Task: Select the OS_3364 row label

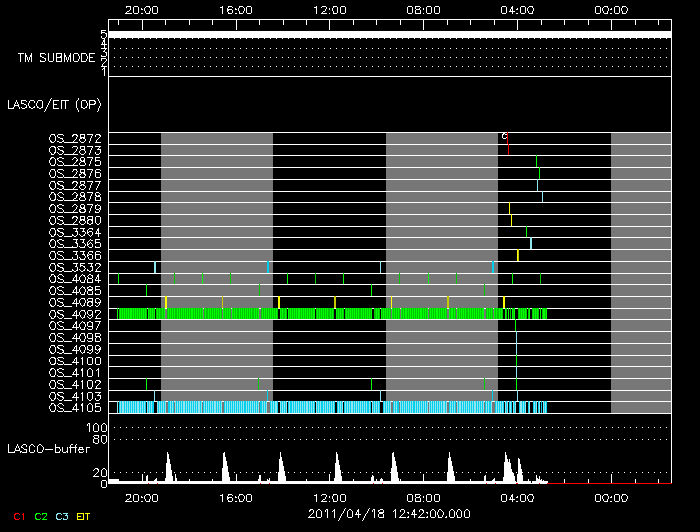Action: [x=75, y=232]
